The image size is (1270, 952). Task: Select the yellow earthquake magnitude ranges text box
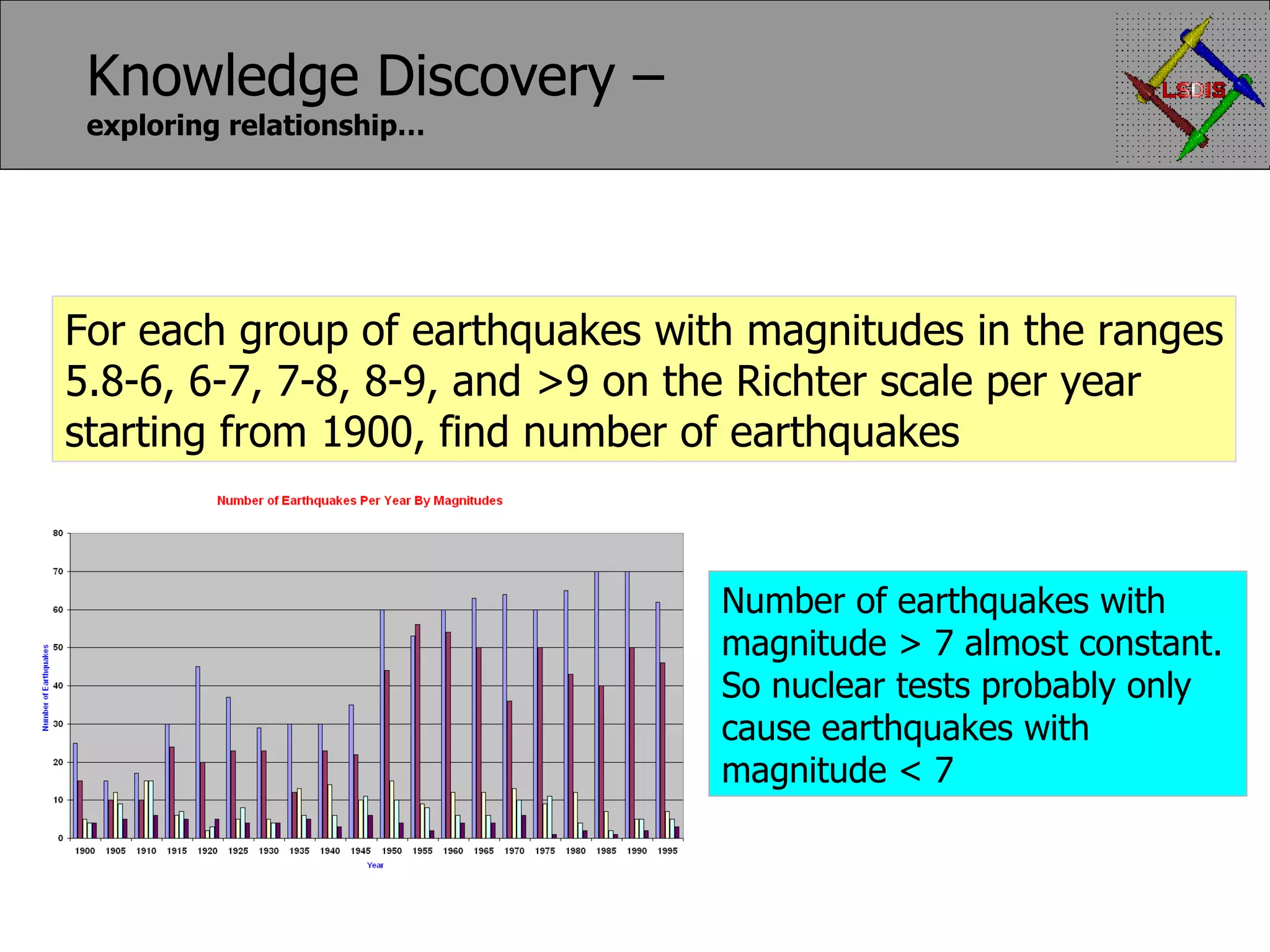click(x=643, y=379)
